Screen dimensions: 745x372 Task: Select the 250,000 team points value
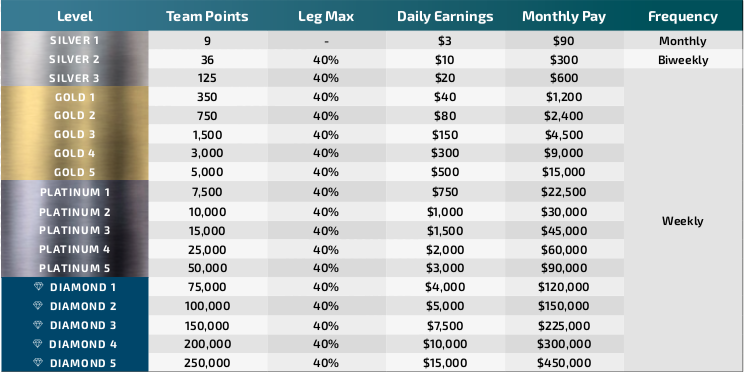coord(207,362)
